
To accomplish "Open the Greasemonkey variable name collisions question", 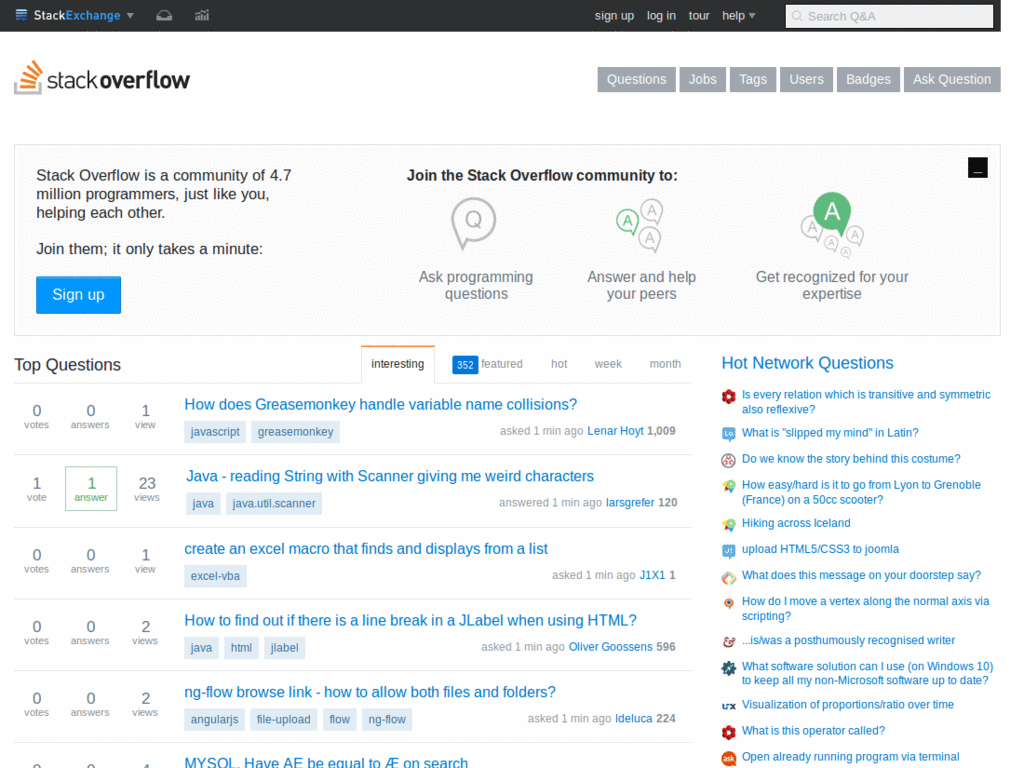I will click(381, 404).
